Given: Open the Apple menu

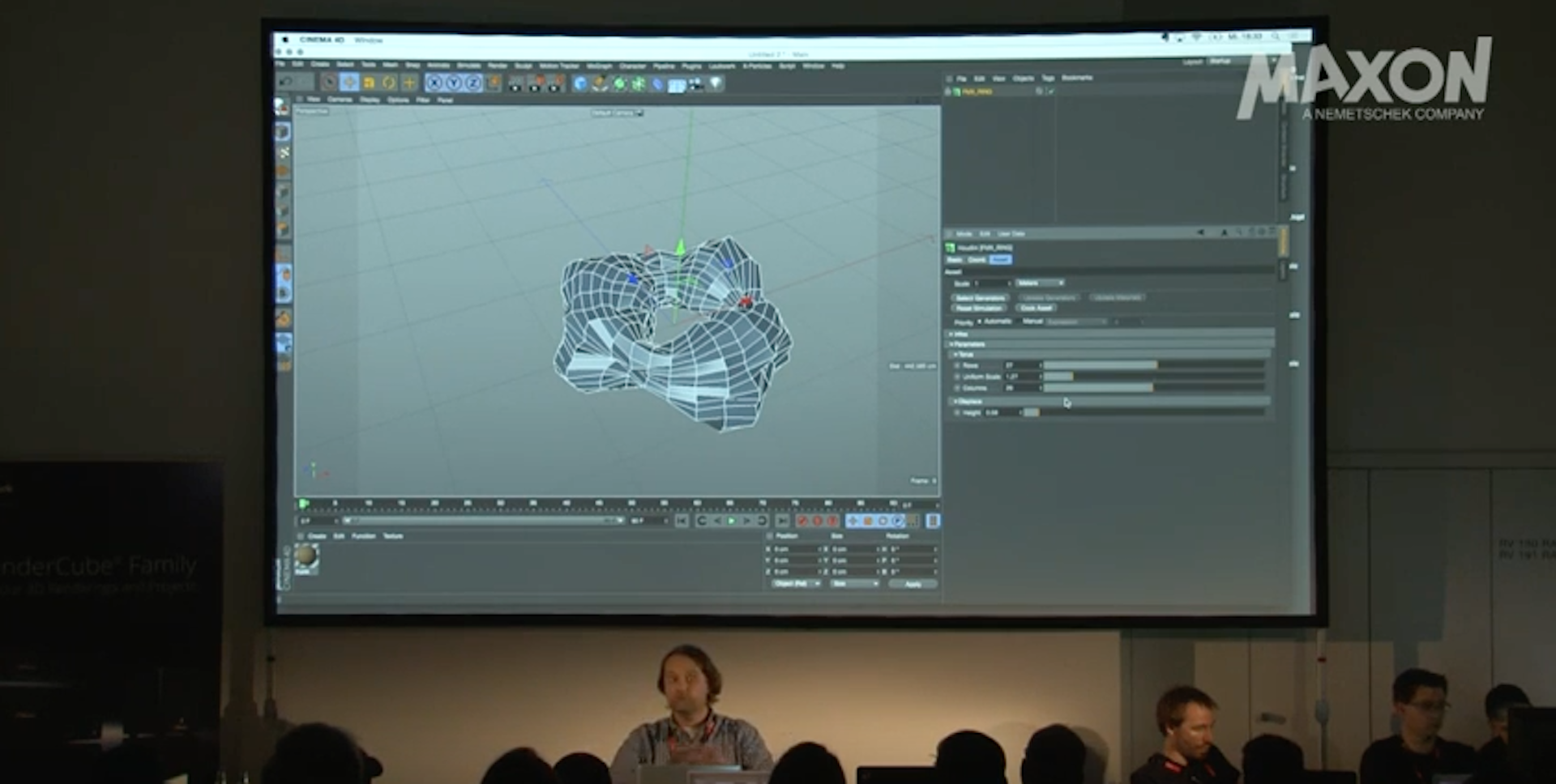Looking at the screenshot, I should pos(285,39).
